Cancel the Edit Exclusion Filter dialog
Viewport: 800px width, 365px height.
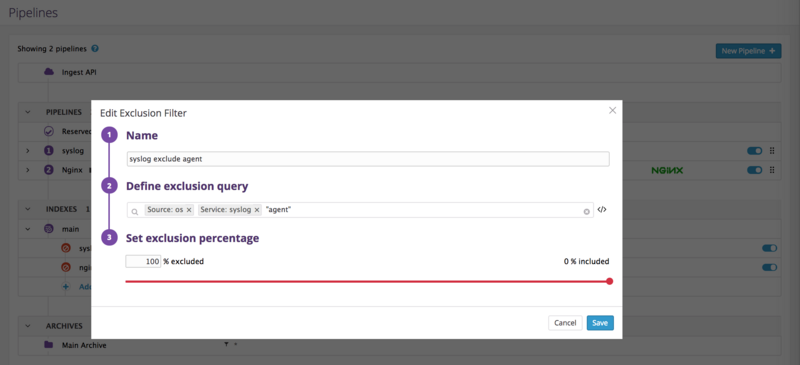pyautogui.click(x=565, y=323)
